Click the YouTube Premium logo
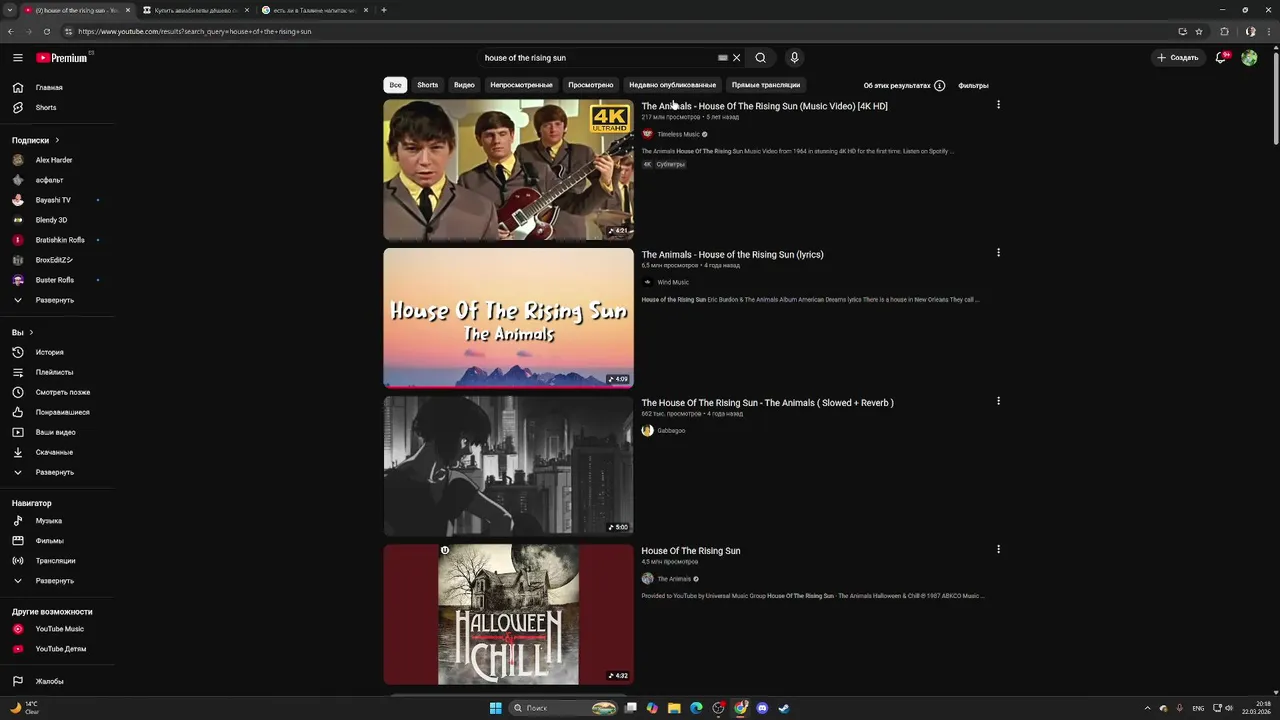This screenshot has width=1280, height=720. tap(62, 58)
